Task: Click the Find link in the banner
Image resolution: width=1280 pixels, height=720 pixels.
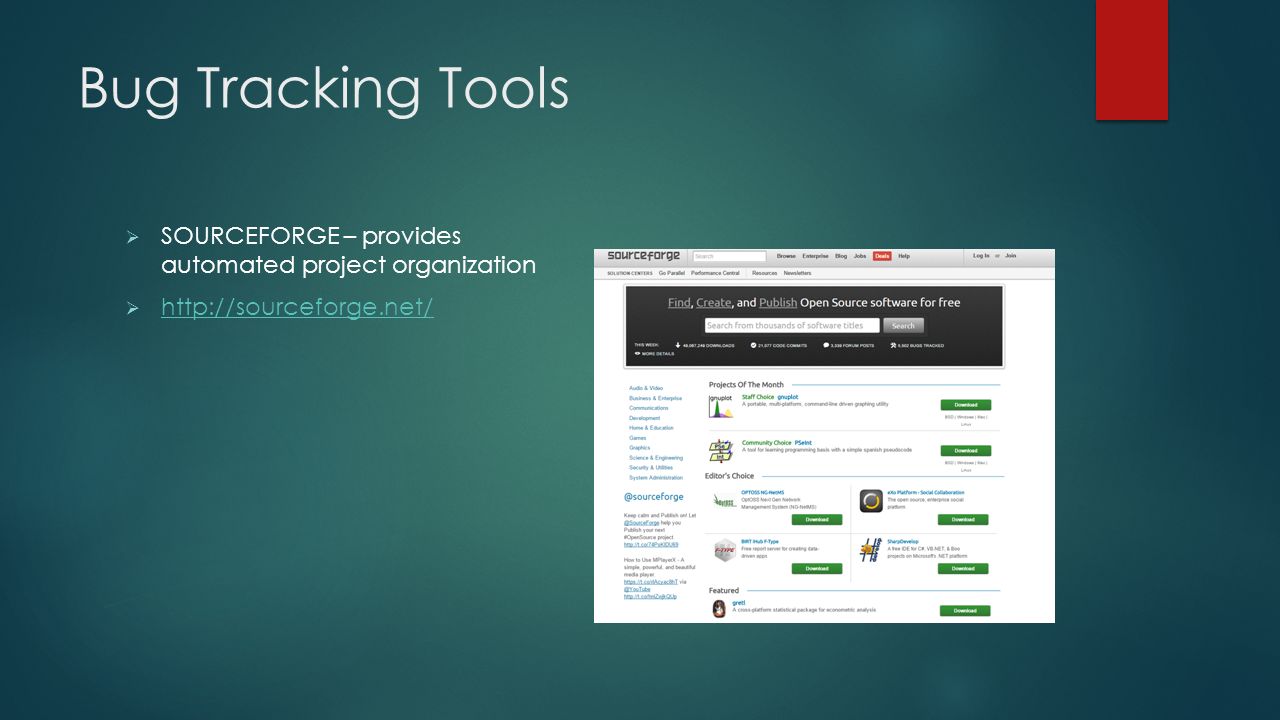Action: 679,302
